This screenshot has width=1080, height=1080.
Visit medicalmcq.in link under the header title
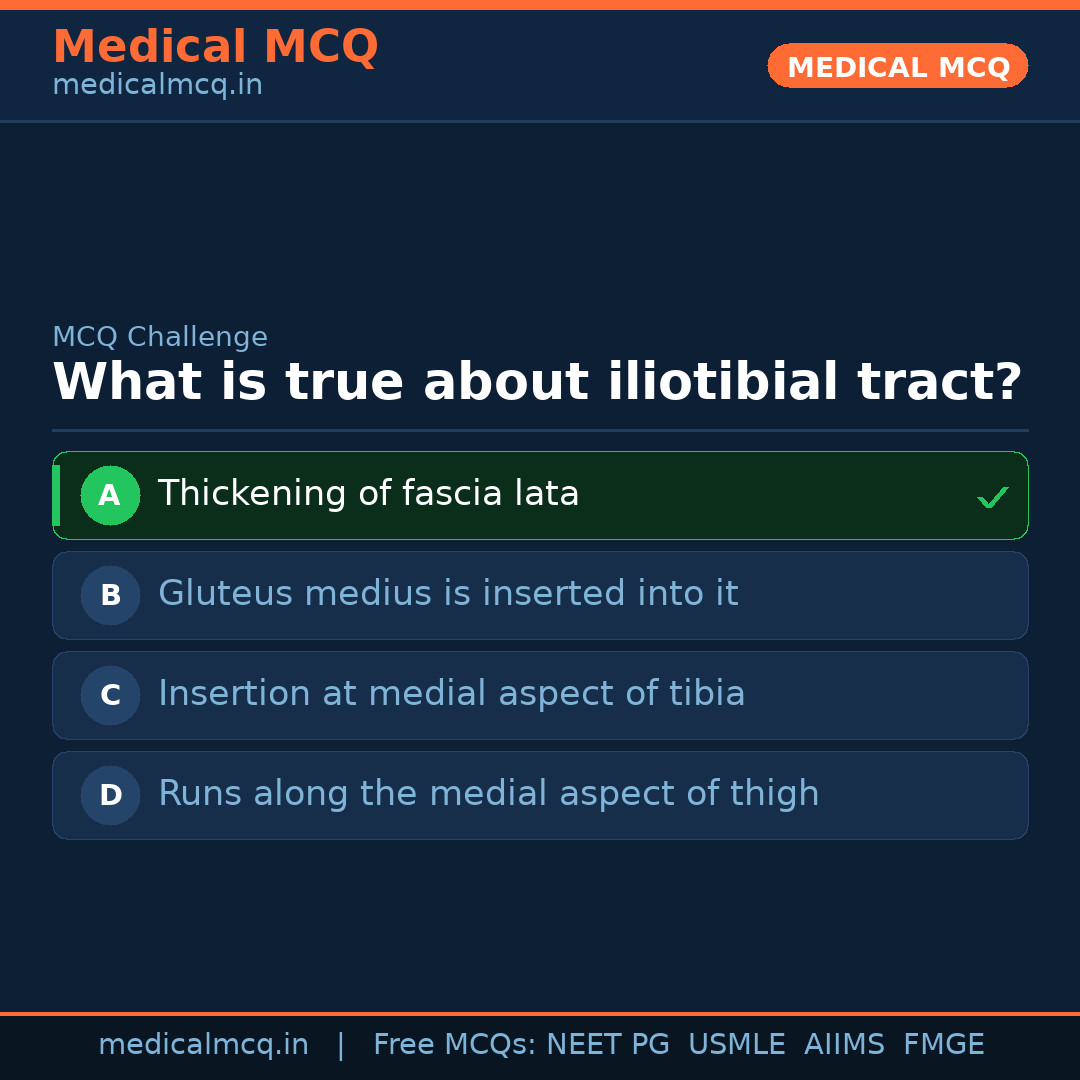pos(157,86)
